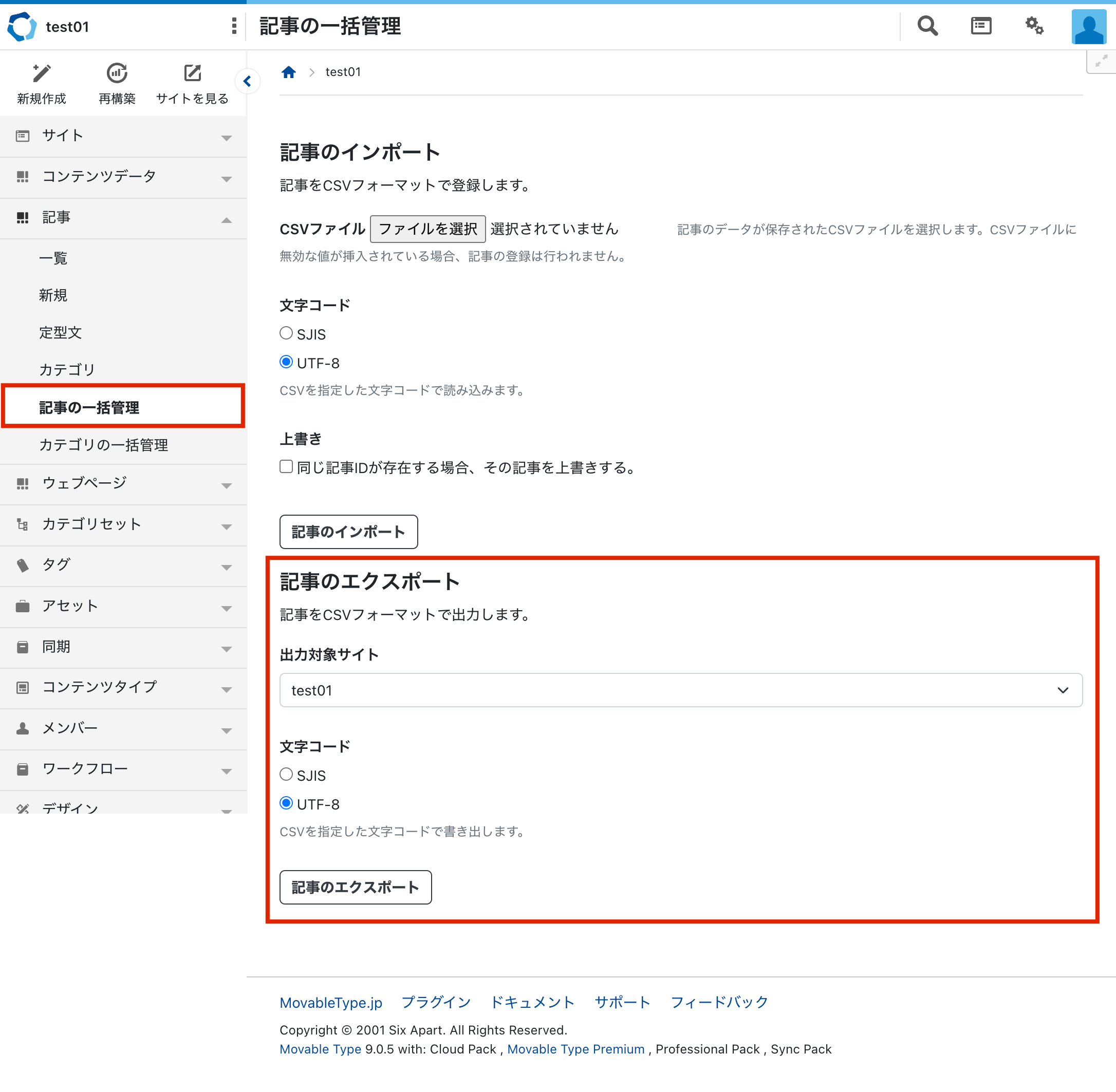
Task: Open the ドキュメント footer link
Action: click(x=532, y=1002)
